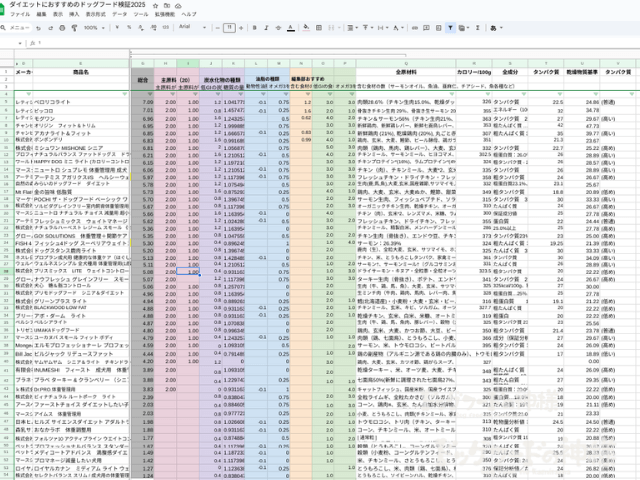This screenshot has width=640, height=480.
Task: Click the redo arrow in the toolbar
Action: pyautogui.click(x=50, y=28)
